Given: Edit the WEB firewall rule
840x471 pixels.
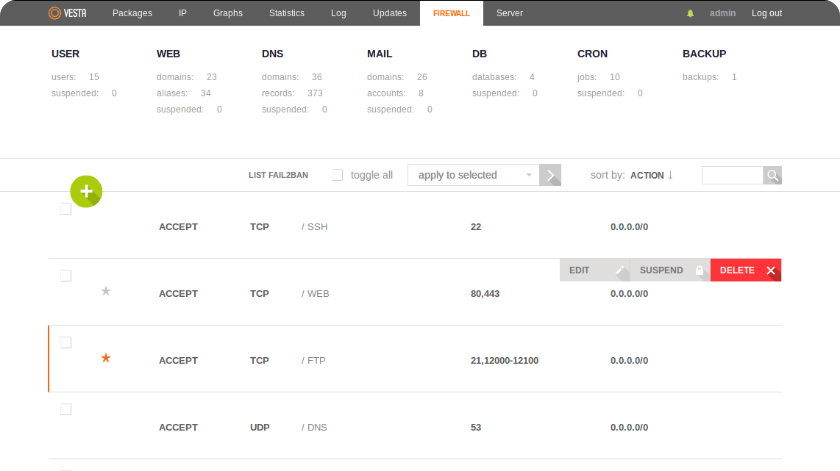Looking at the screenshot, I should (x=595, y=270).
